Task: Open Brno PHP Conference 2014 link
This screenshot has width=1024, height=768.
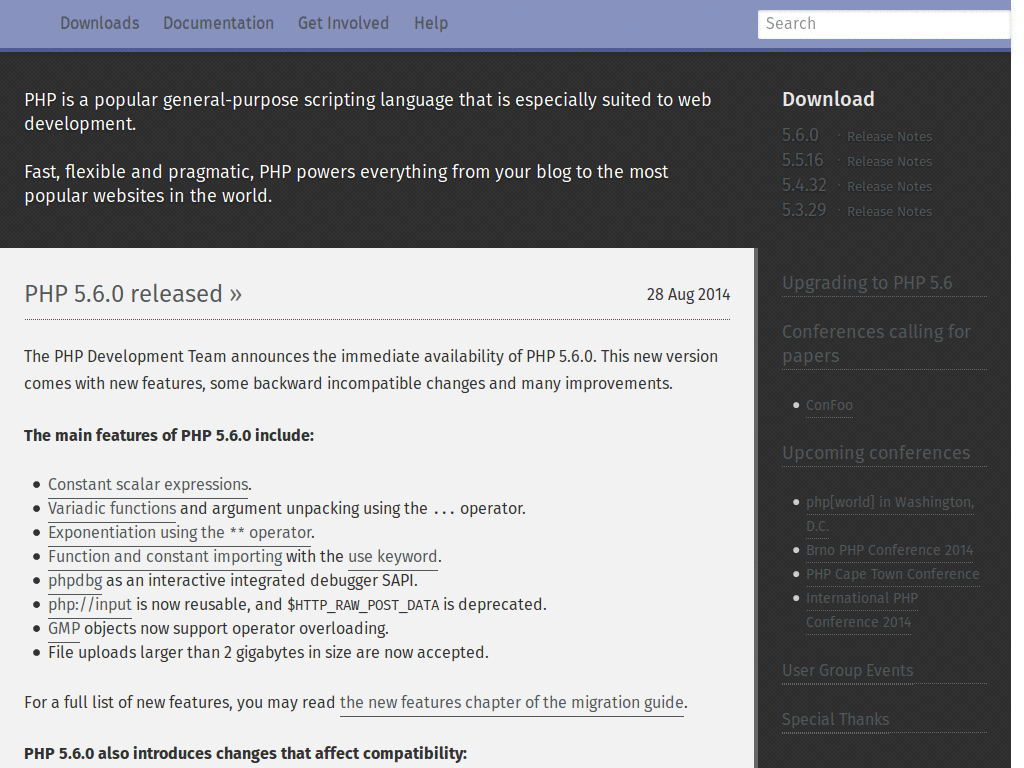Action: pos(889,550)
